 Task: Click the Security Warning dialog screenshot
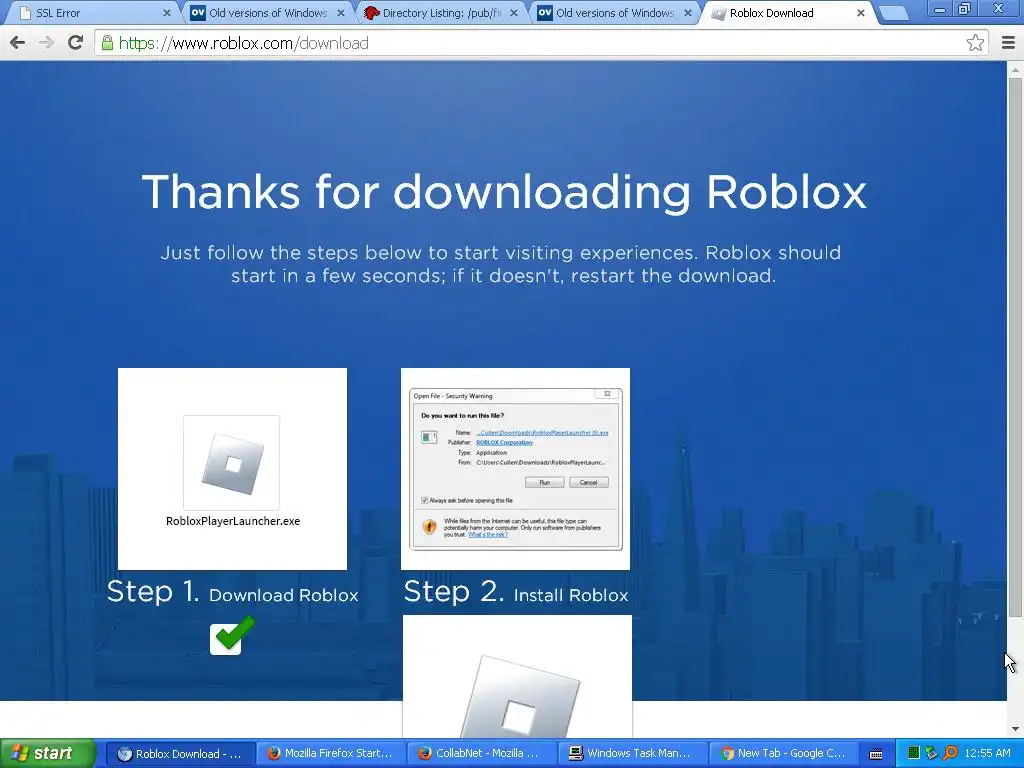point(515,469)
